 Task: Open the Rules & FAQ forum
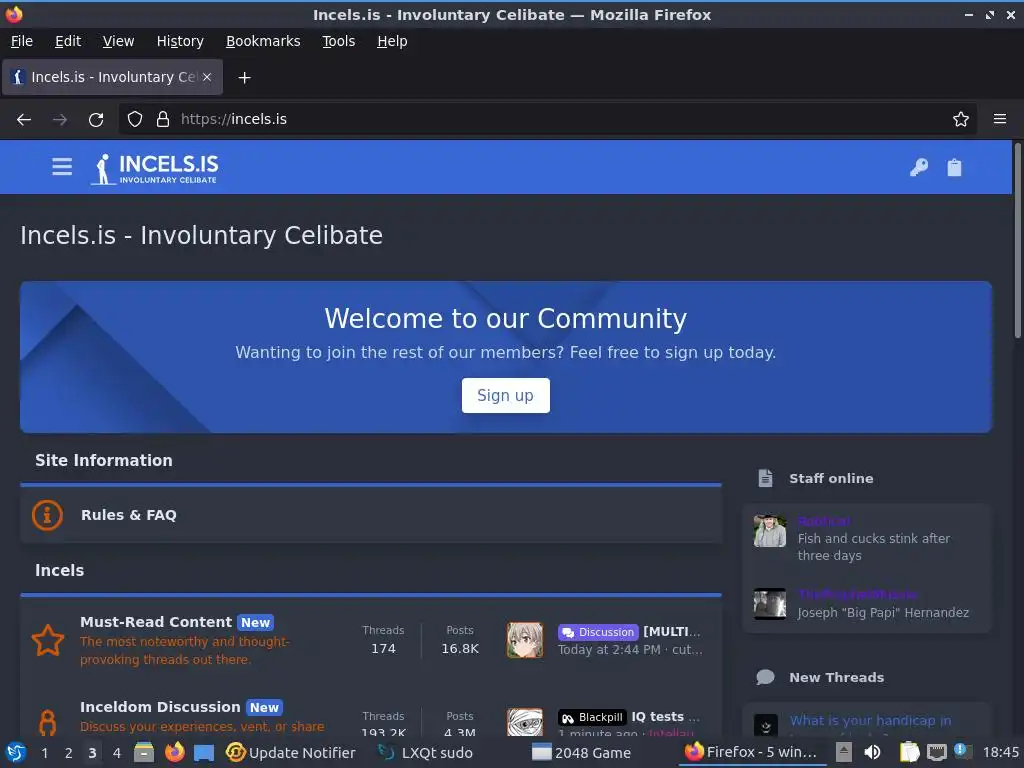[129, 515]
